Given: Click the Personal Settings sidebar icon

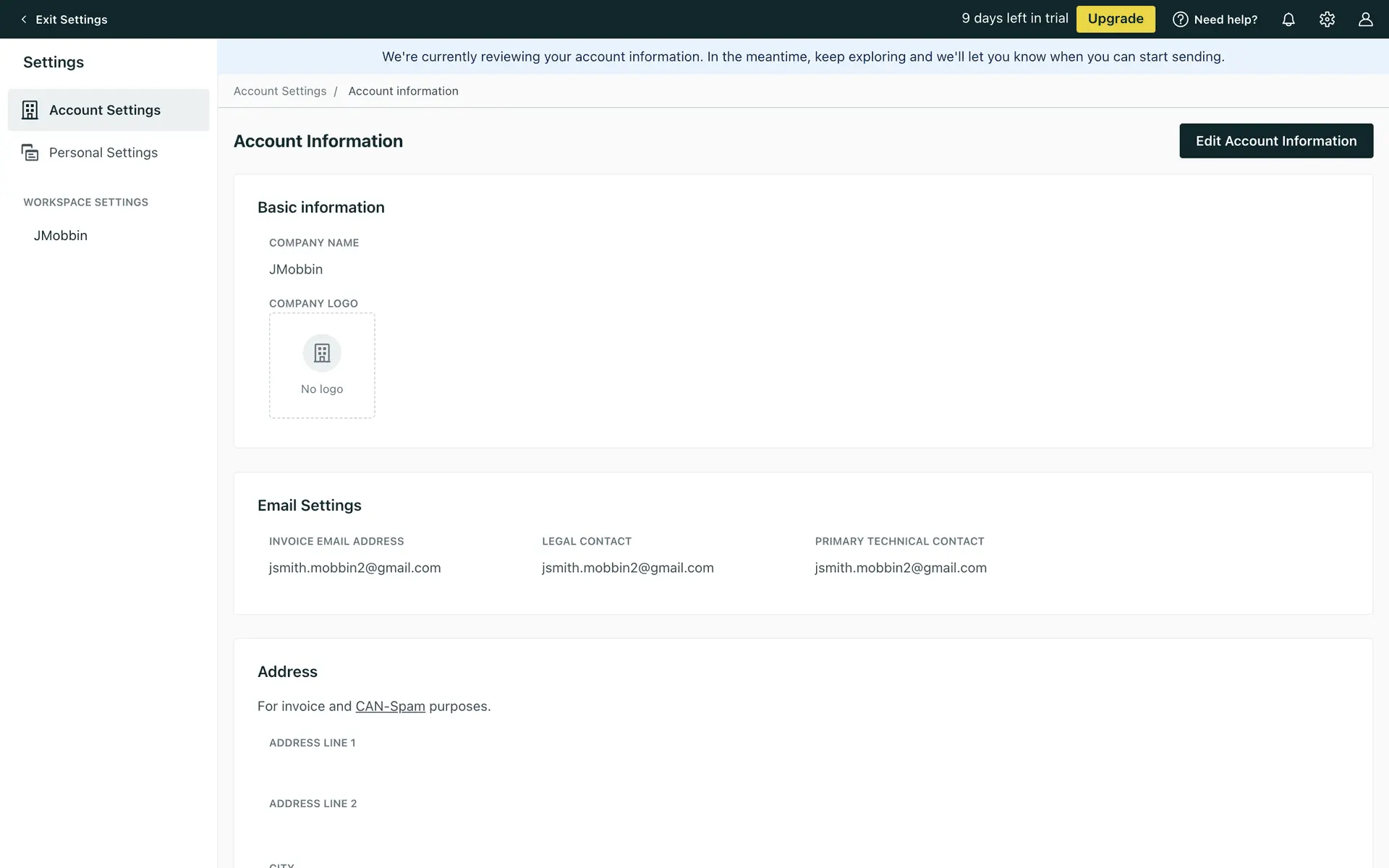Looking at the screenshot, I should point(30,153).
